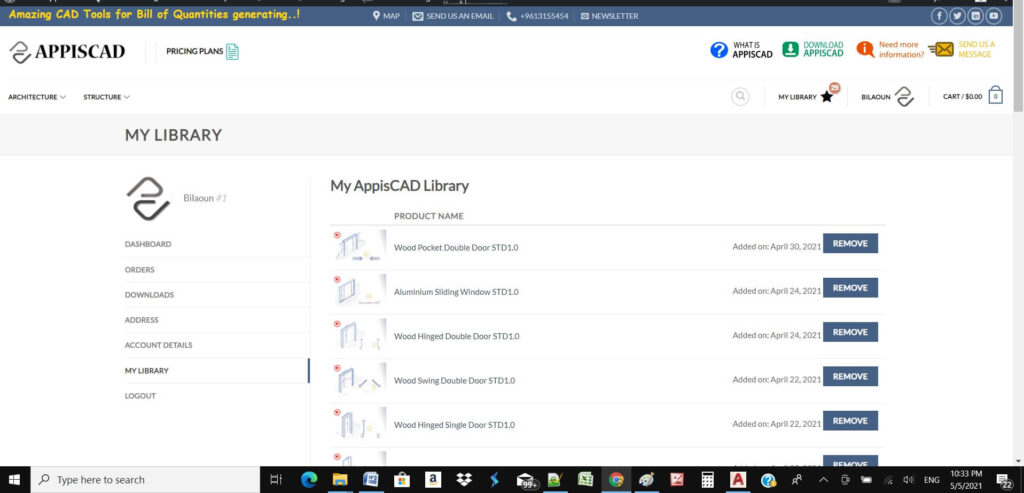The height and width of the screenshot is (493, 1024).
Task: Open Account Details in sidebar
Action: tap(159, 345)
